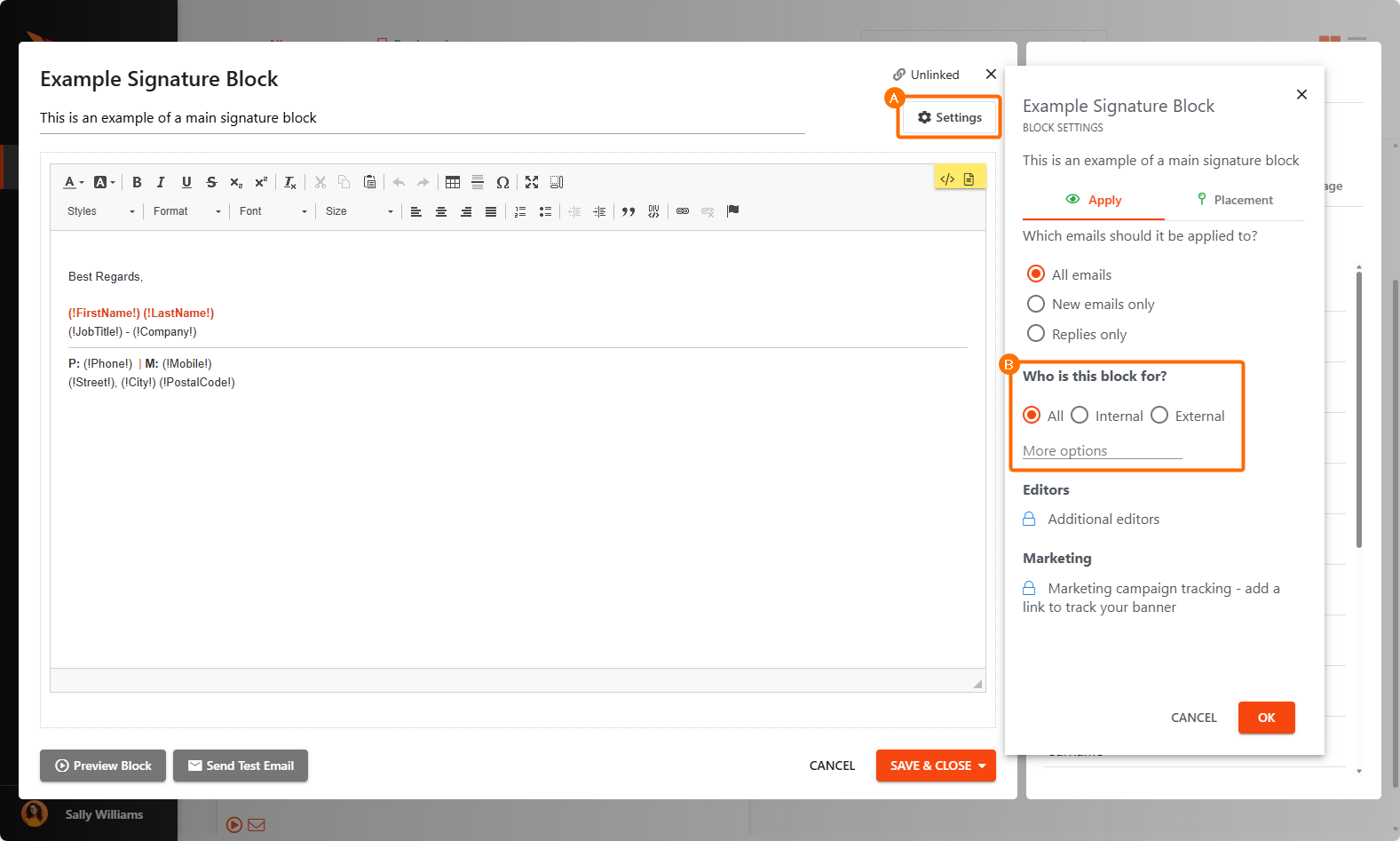Screen dimensions: 1400x841
Task: Click the anchor flag icon
Action: pos(732,211)
